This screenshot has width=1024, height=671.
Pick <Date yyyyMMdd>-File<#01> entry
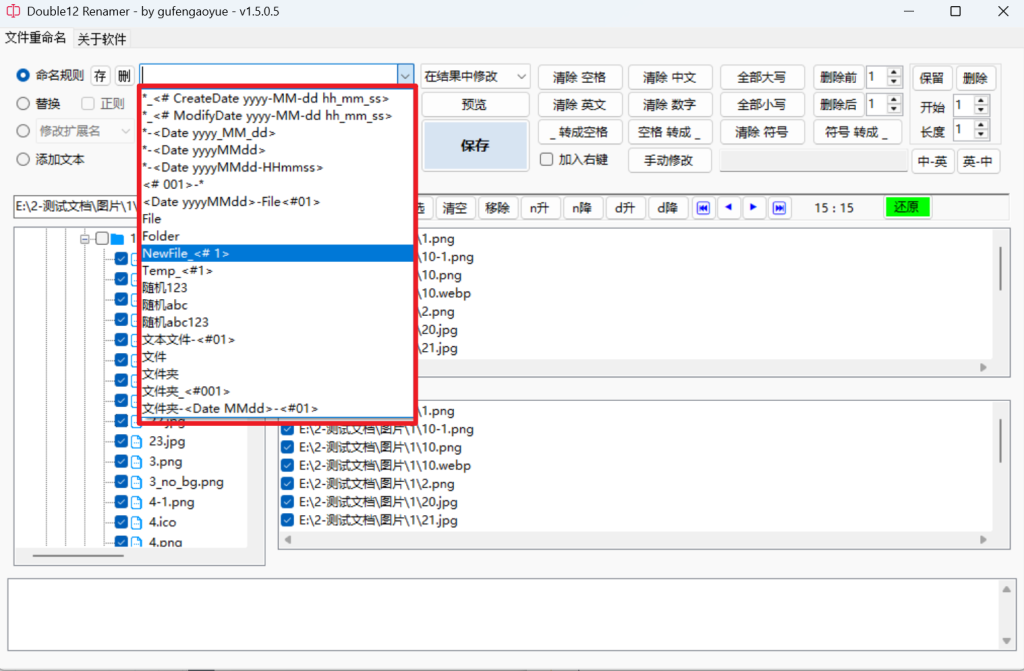(x=278, y=202)
